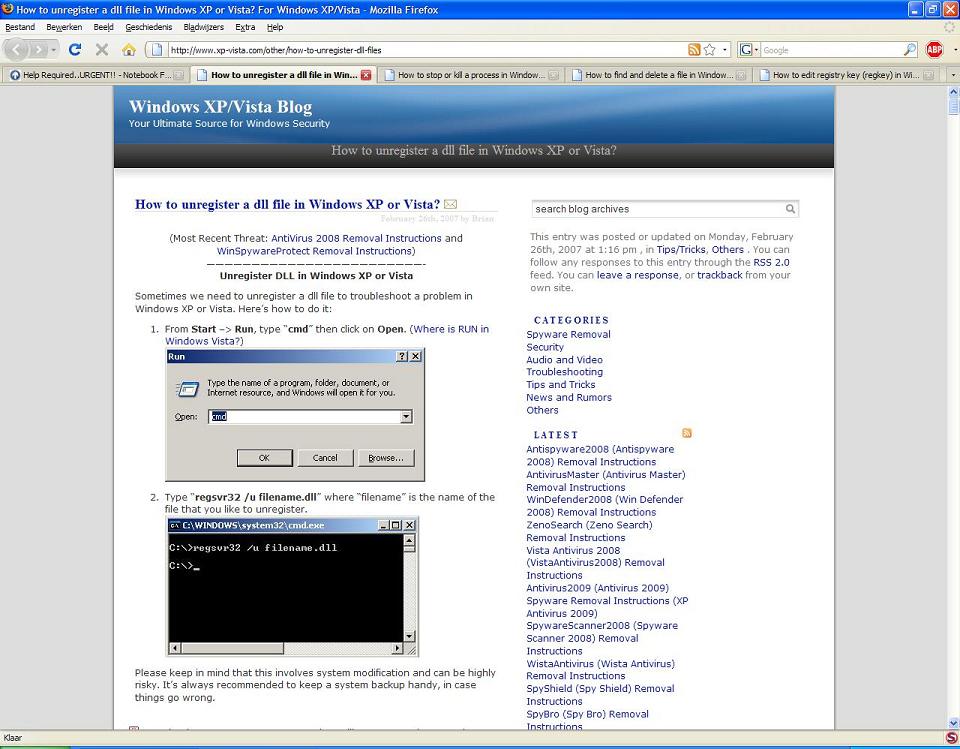Click the Tips/Tricks category link in entry info
The image size is (960, 749).
pos(681,249)
